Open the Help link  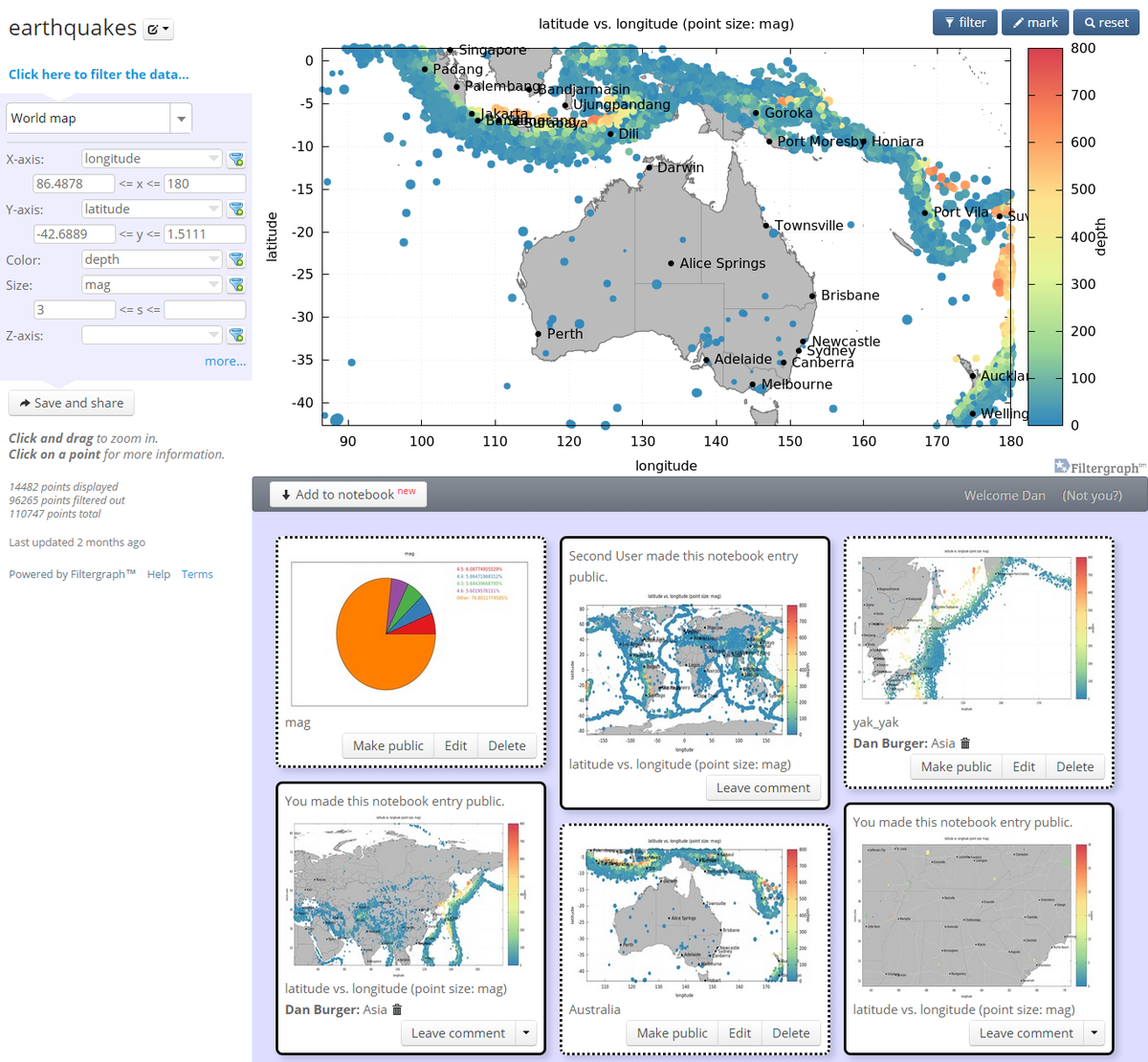coord(159,575)
